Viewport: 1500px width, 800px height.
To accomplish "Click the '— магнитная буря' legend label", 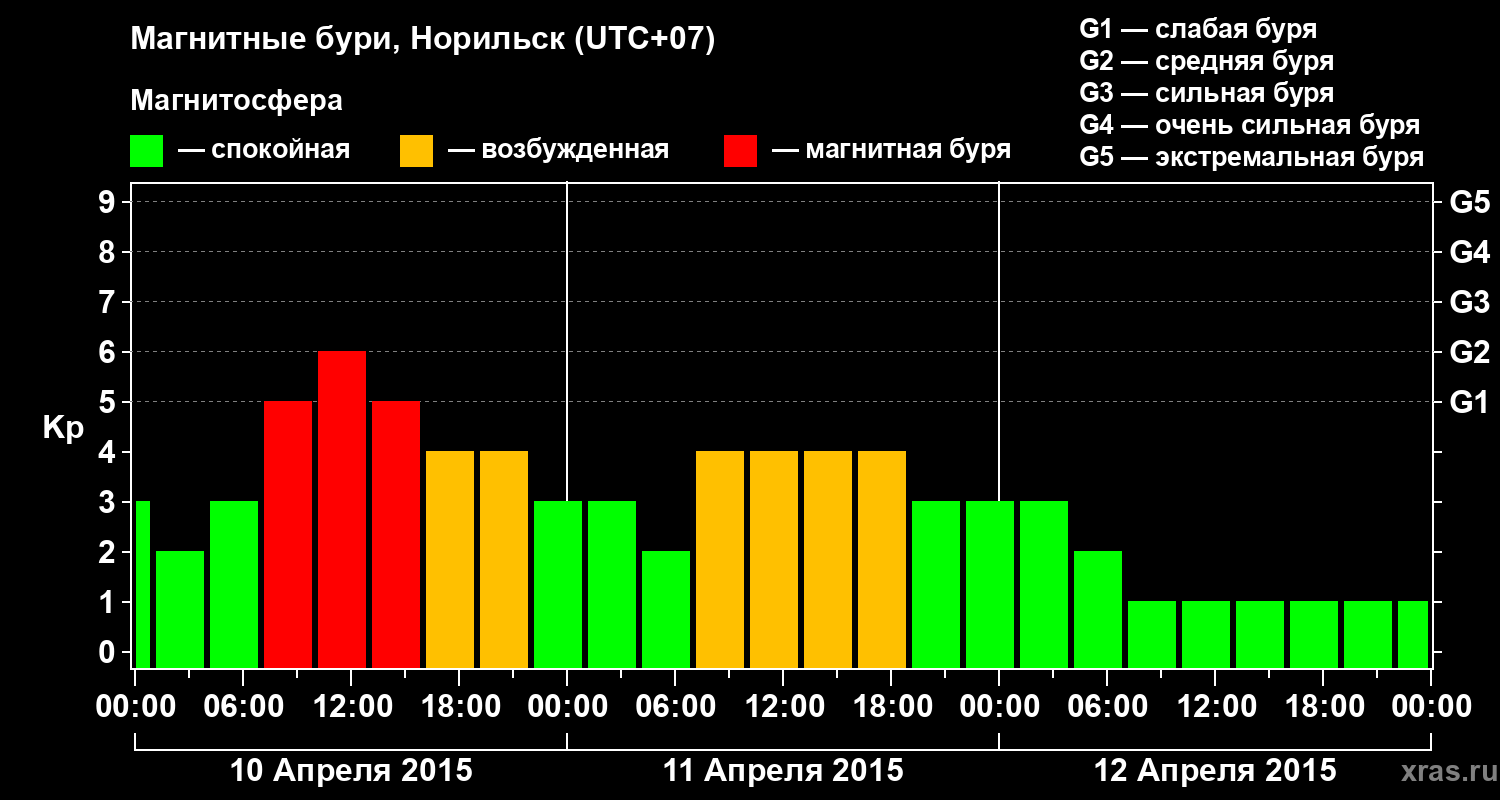I will (891, 150).
